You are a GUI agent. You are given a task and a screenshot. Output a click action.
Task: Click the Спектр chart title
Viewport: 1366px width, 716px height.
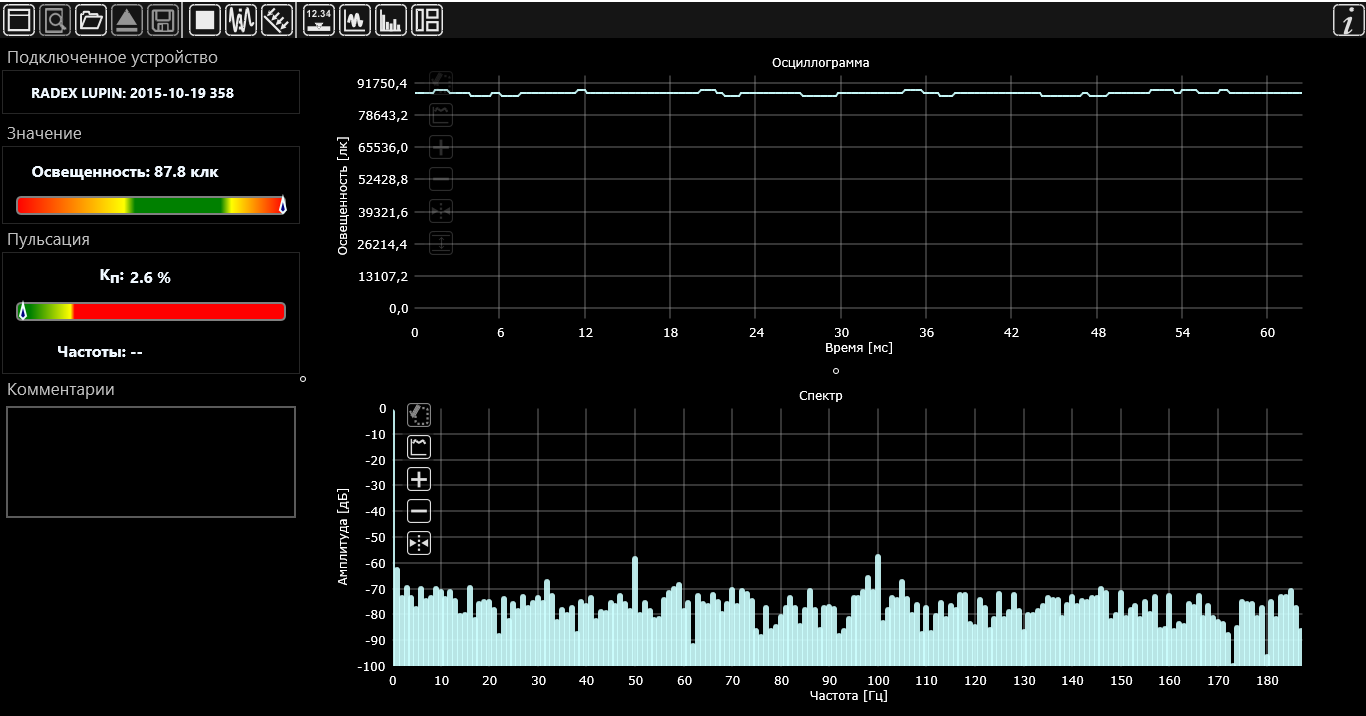click(x=821, y=395)
